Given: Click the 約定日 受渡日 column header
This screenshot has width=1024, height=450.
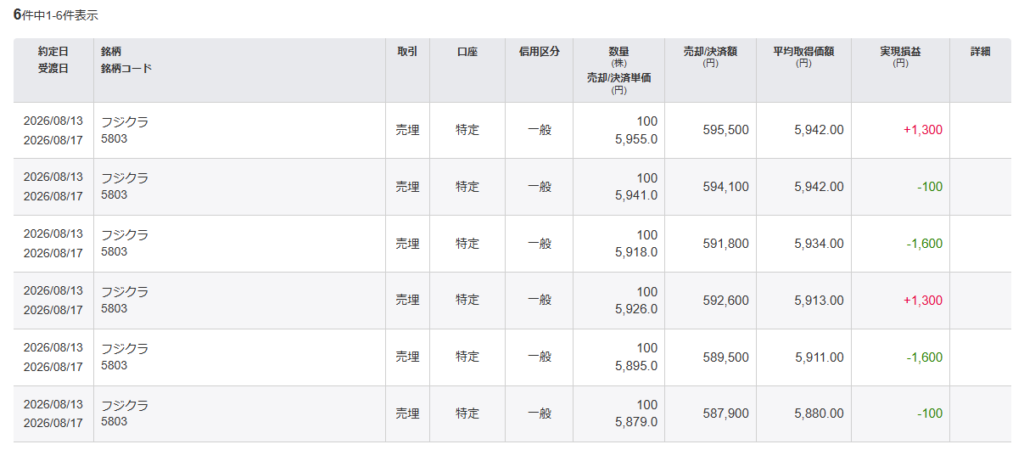Looking at the screenshot, I should 54,70.
